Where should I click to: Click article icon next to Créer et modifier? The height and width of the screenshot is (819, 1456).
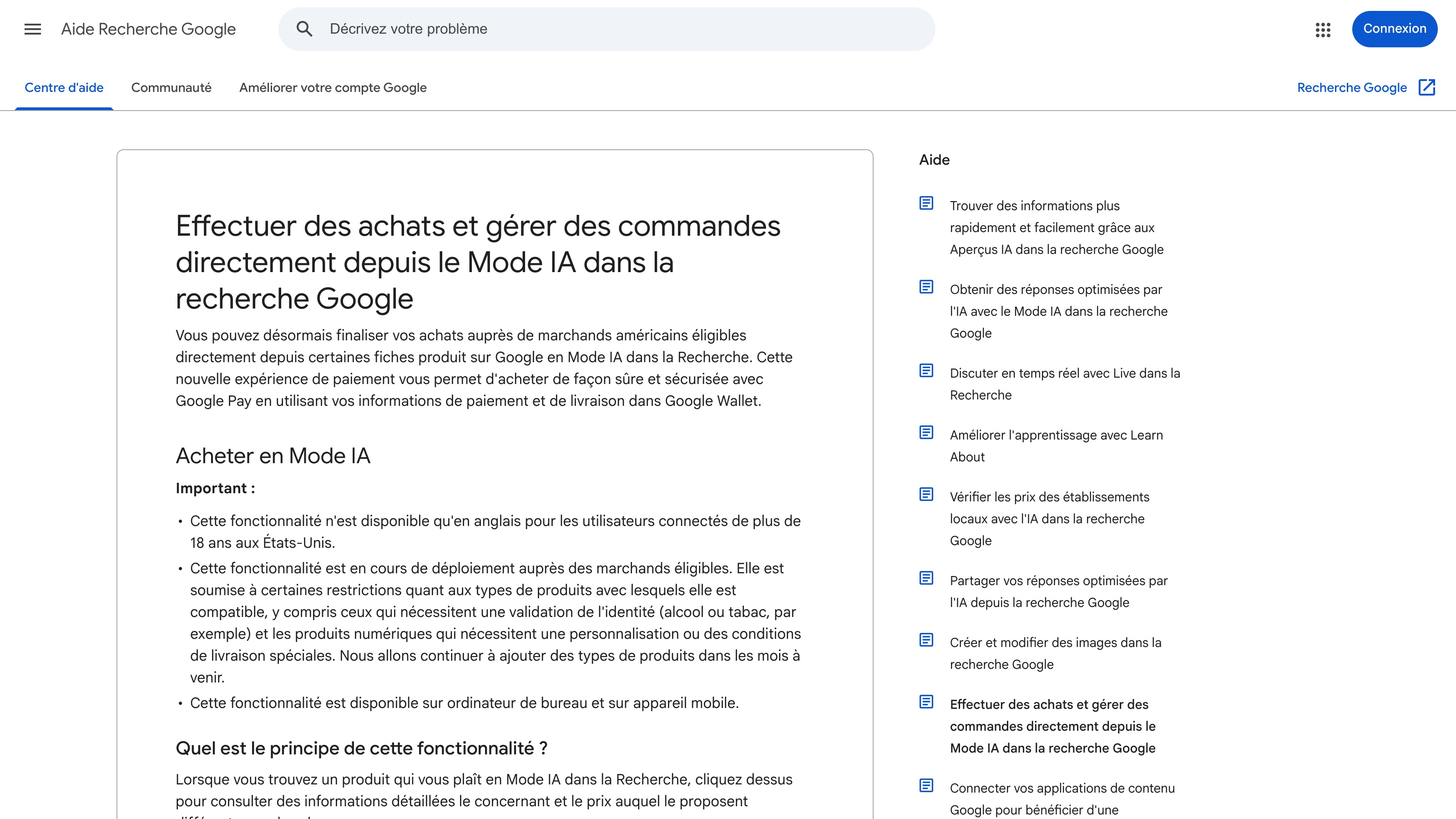point(926,640)
